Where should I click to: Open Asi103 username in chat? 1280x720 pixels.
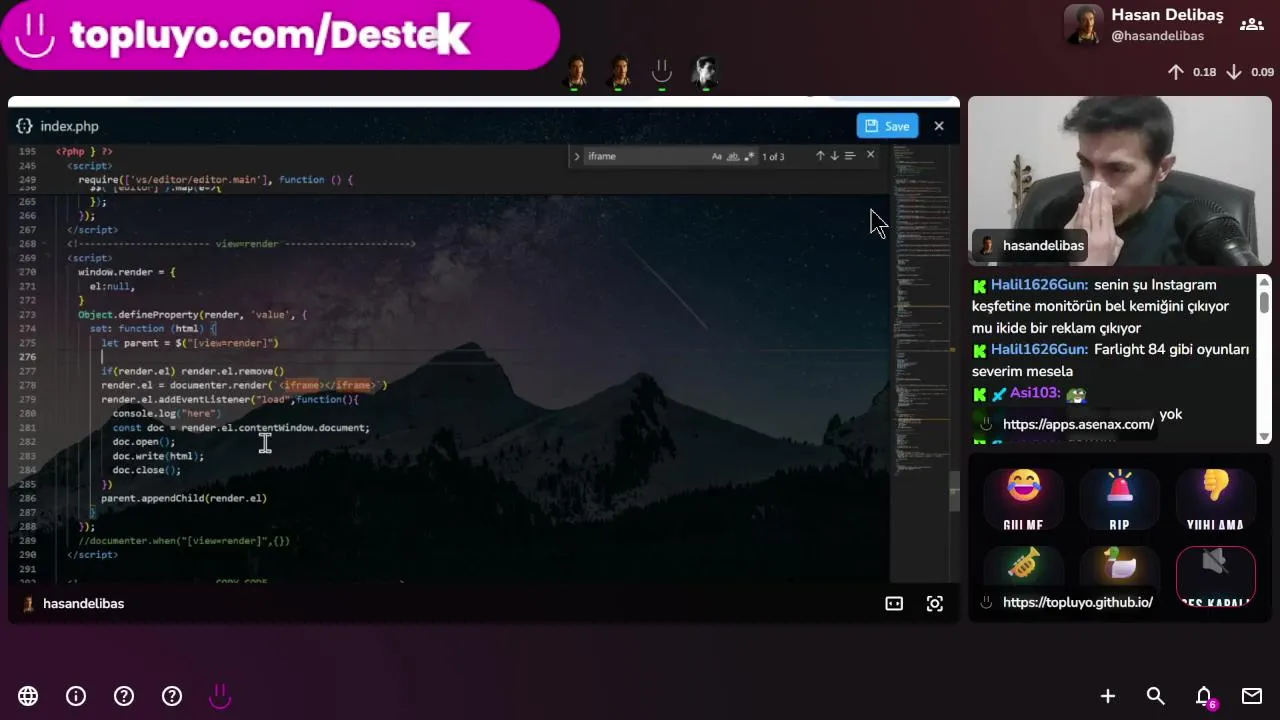pyautogui.click(x=1034, y=393)
